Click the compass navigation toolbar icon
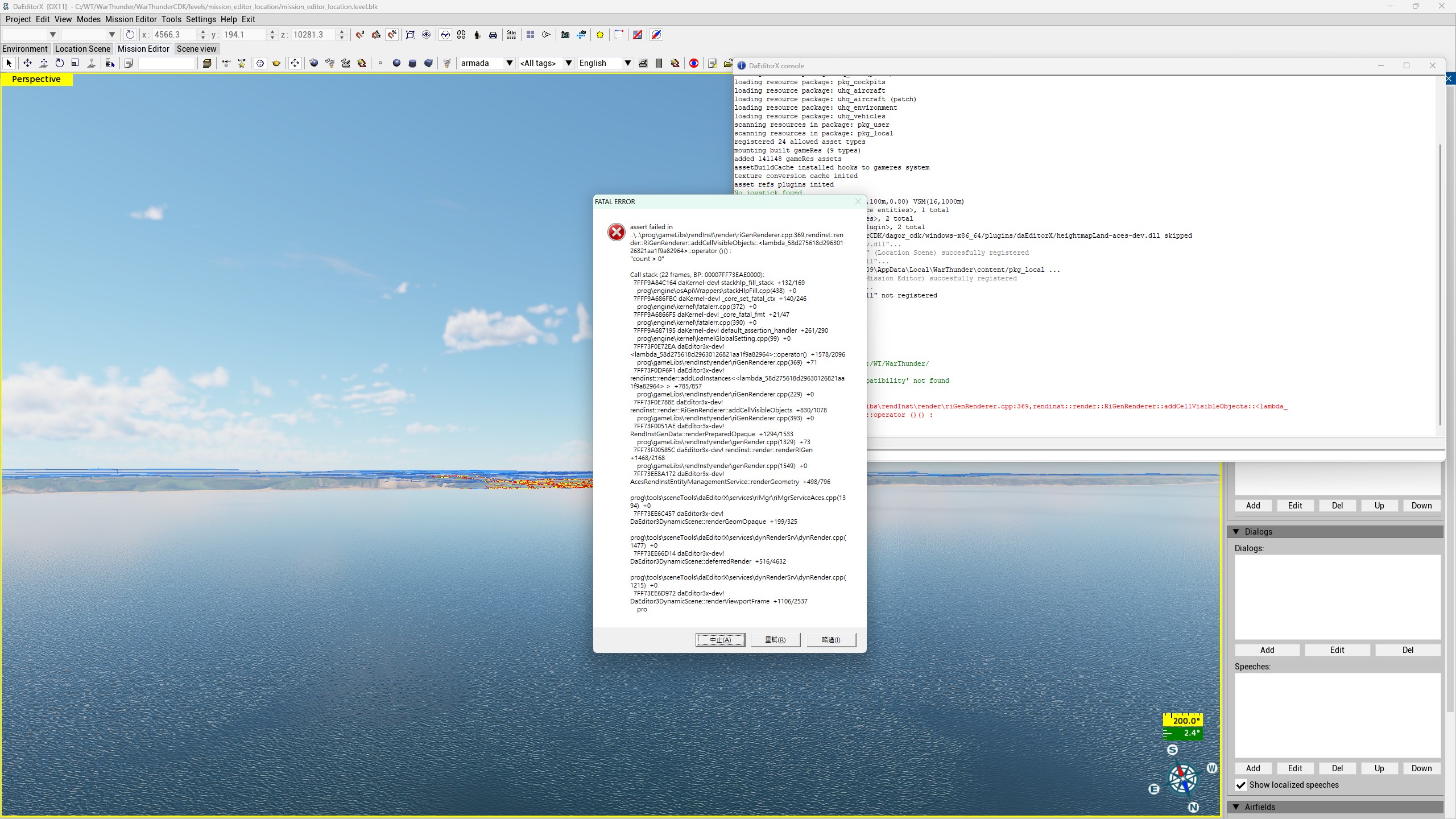This screenshot has height=819, width=1456. [x=656, y=35]
